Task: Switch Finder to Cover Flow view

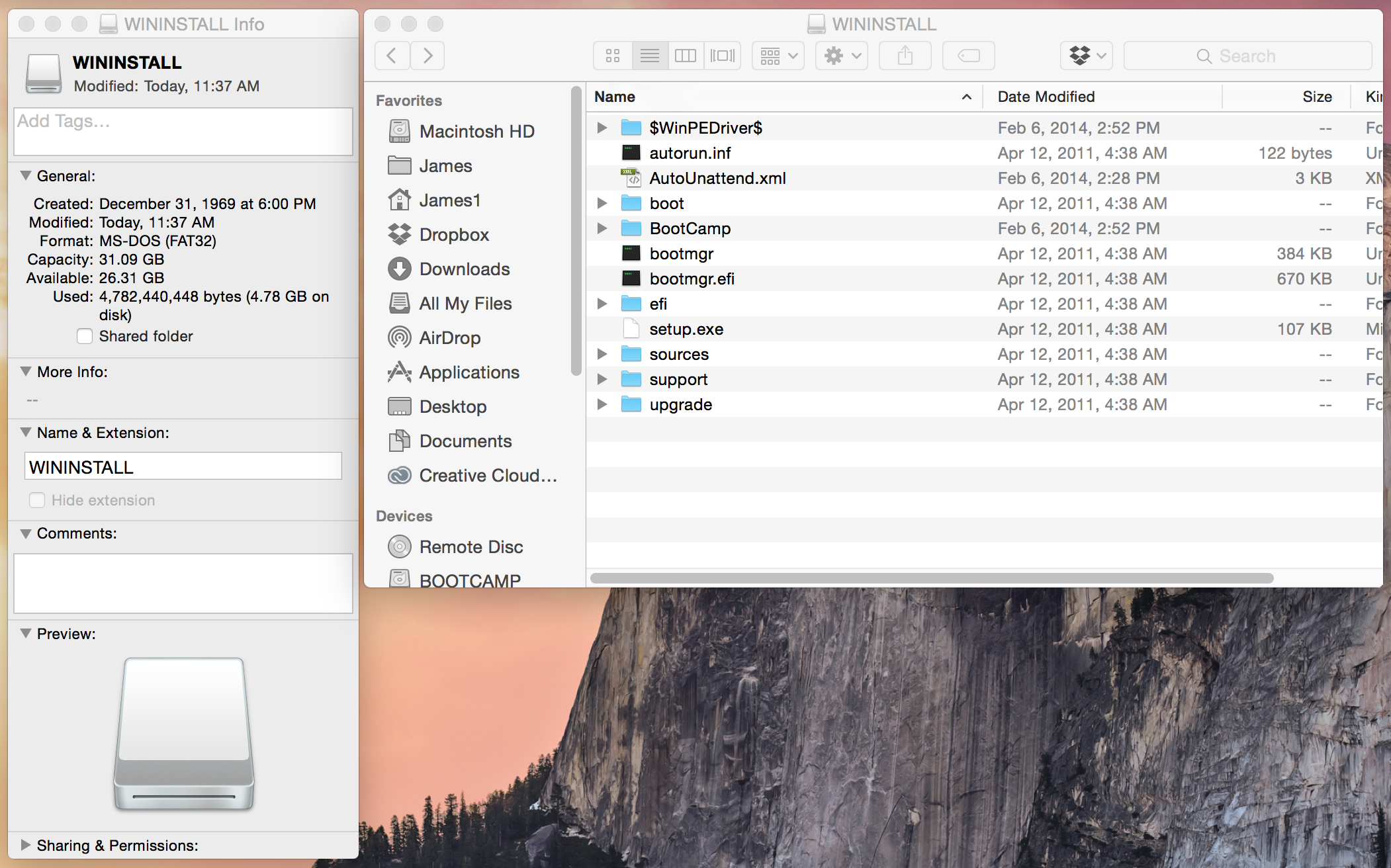Action: [x=723, y=56]
